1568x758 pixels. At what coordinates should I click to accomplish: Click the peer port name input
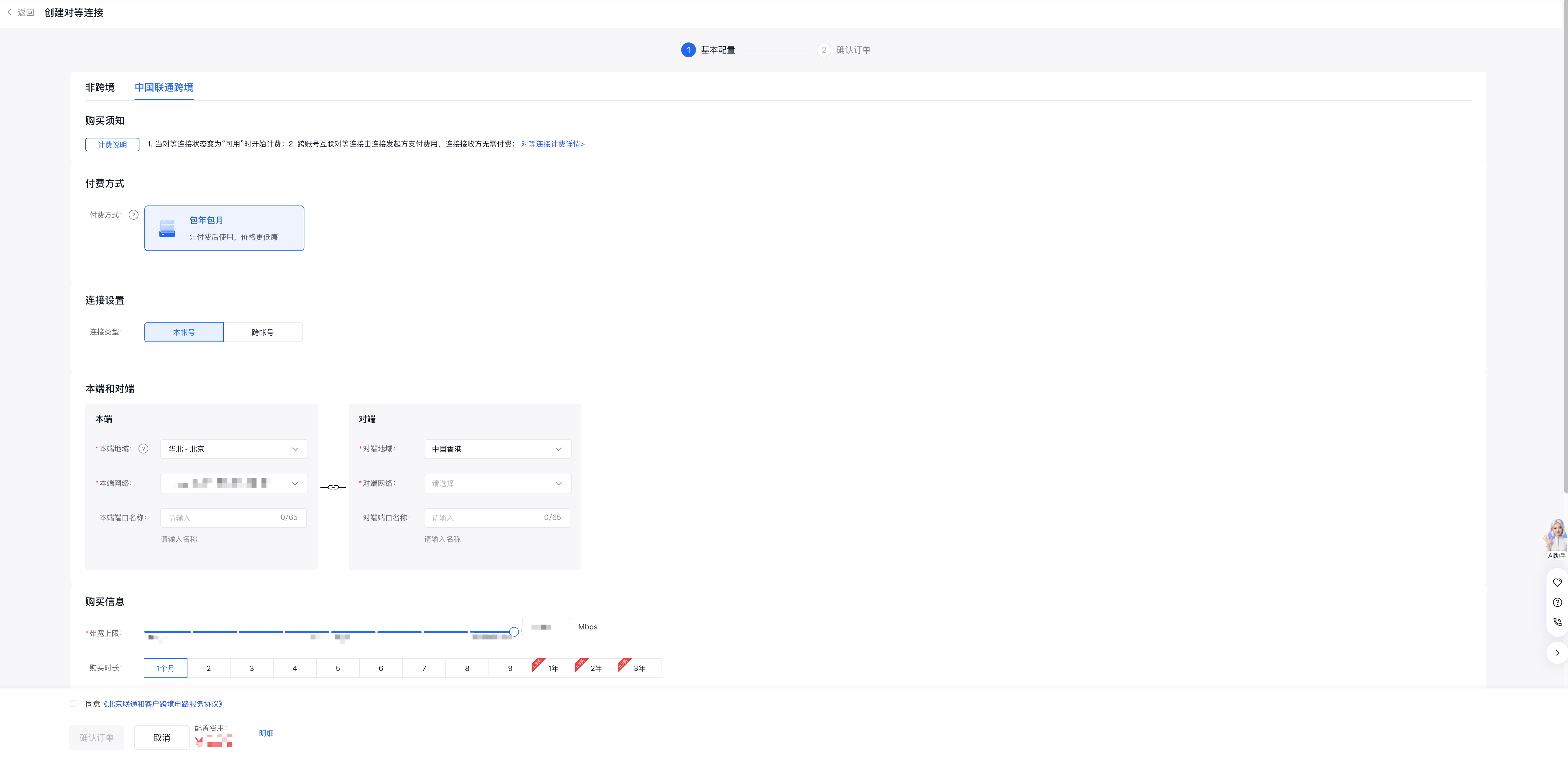tap(497, 518)
